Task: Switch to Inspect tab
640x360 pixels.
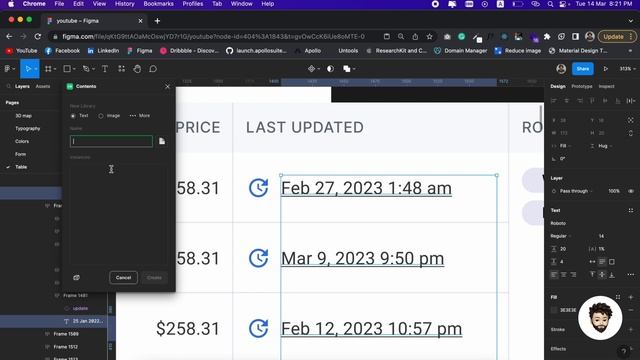Action: click(607, 87)
